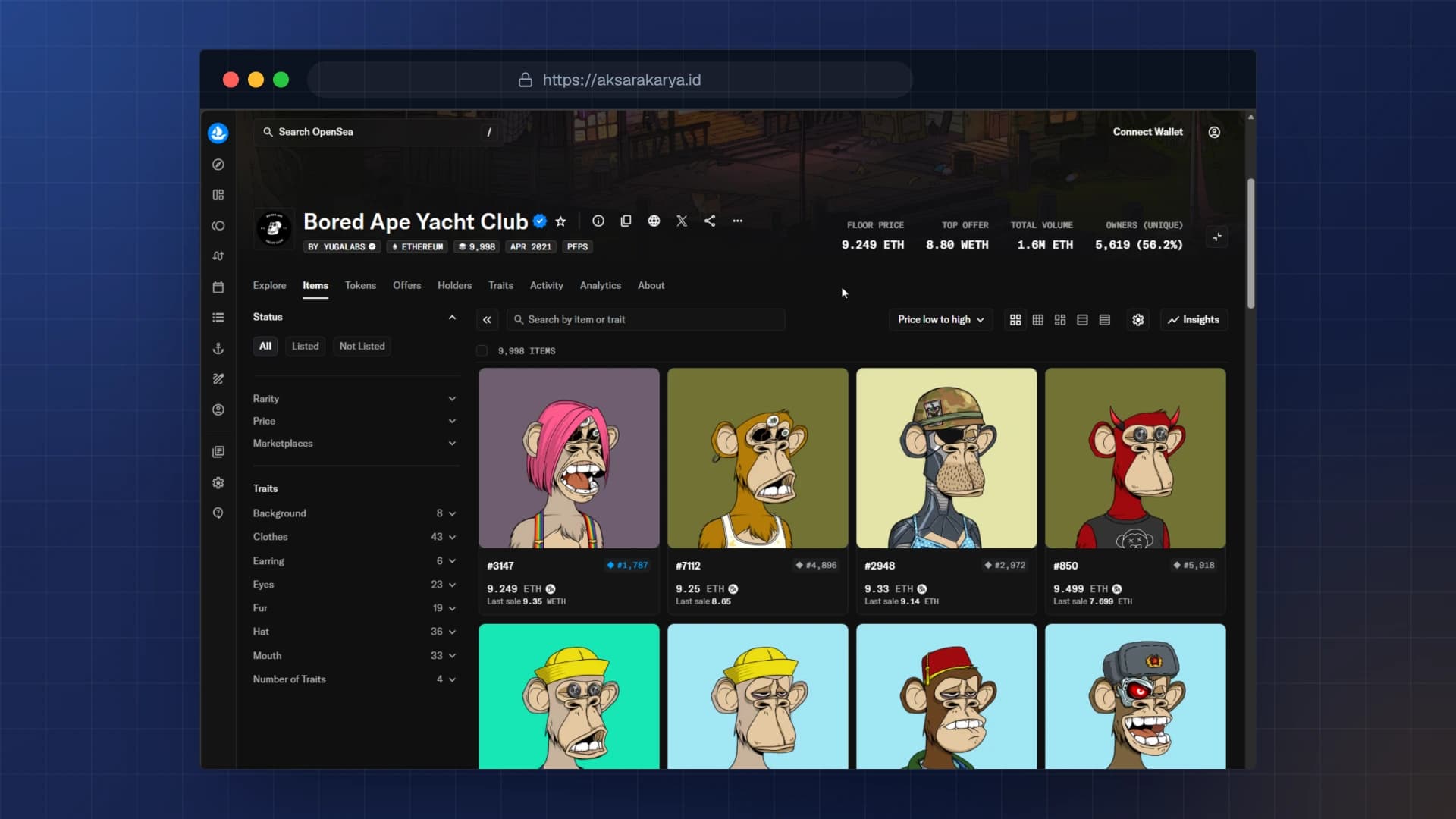
Task: Collapse the stats with the shrink icon
Action: click(1217, 237)
